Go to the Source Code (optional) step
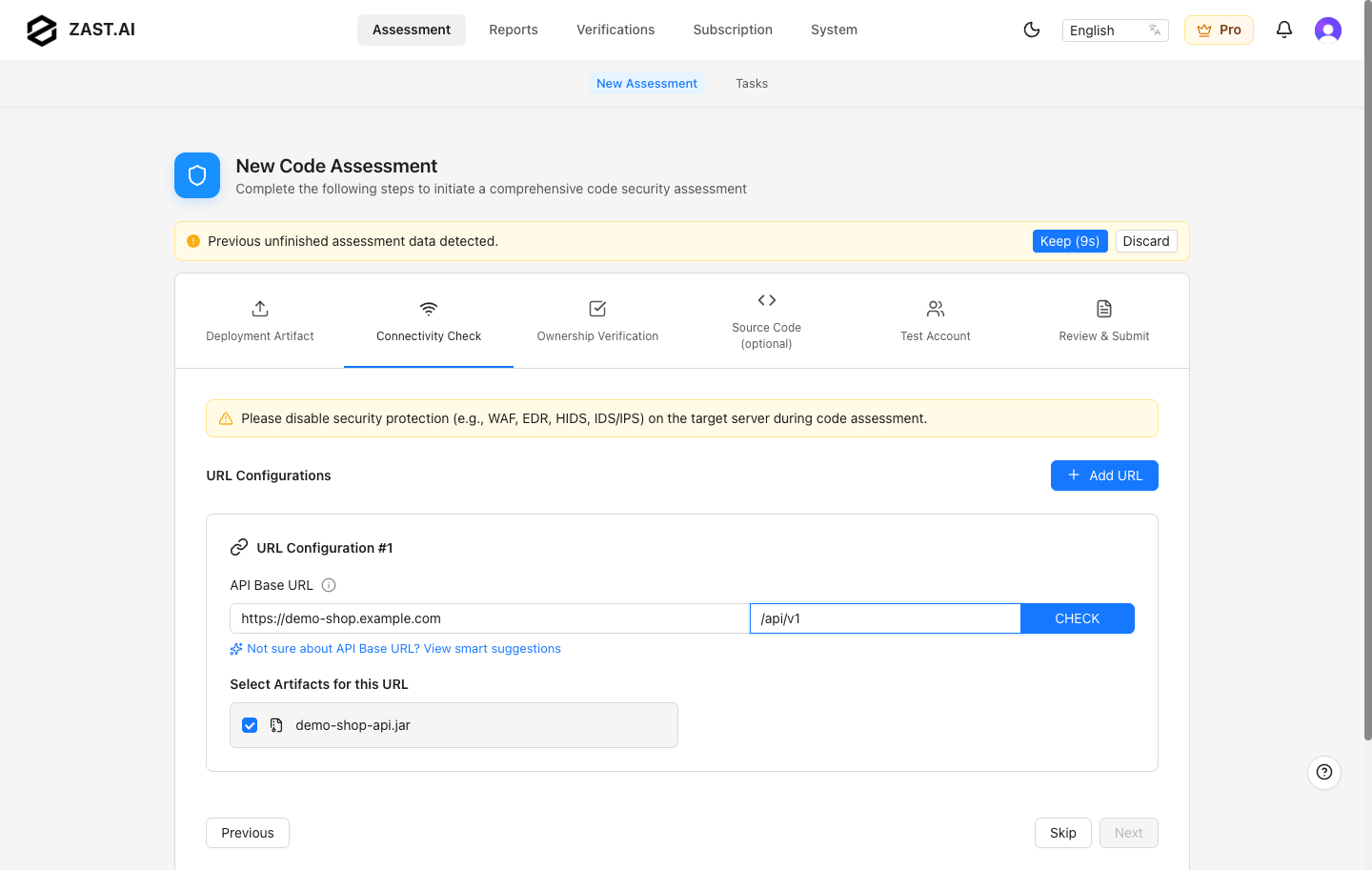Screen dimensions: 1372x870 767,321
